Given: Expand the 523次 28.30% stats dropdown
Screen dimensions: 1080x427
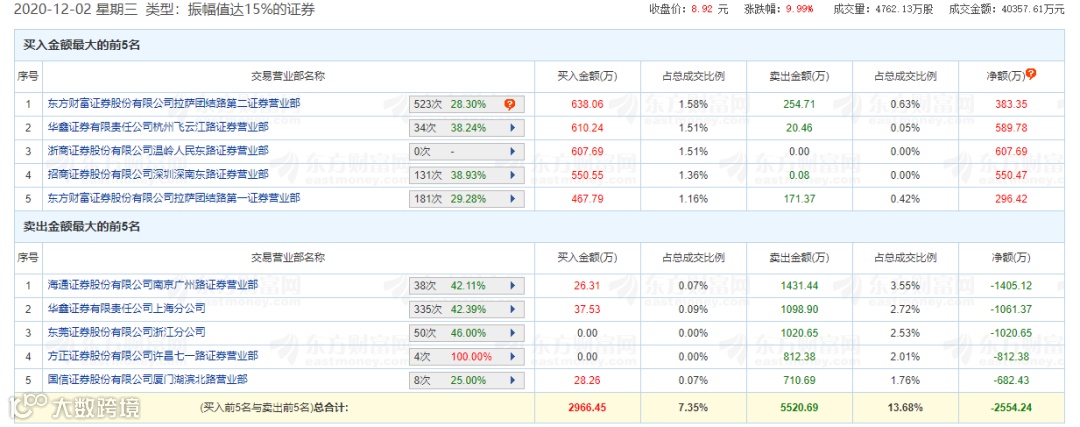Looking at the screenshot, I should point(467,105).
